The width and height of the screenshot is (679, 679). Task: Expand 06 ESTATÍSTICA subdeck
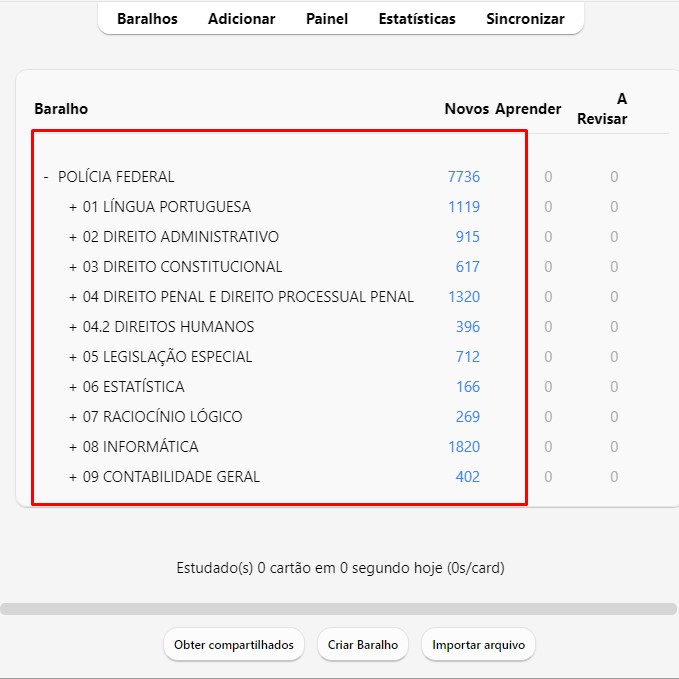pos(73,387)
